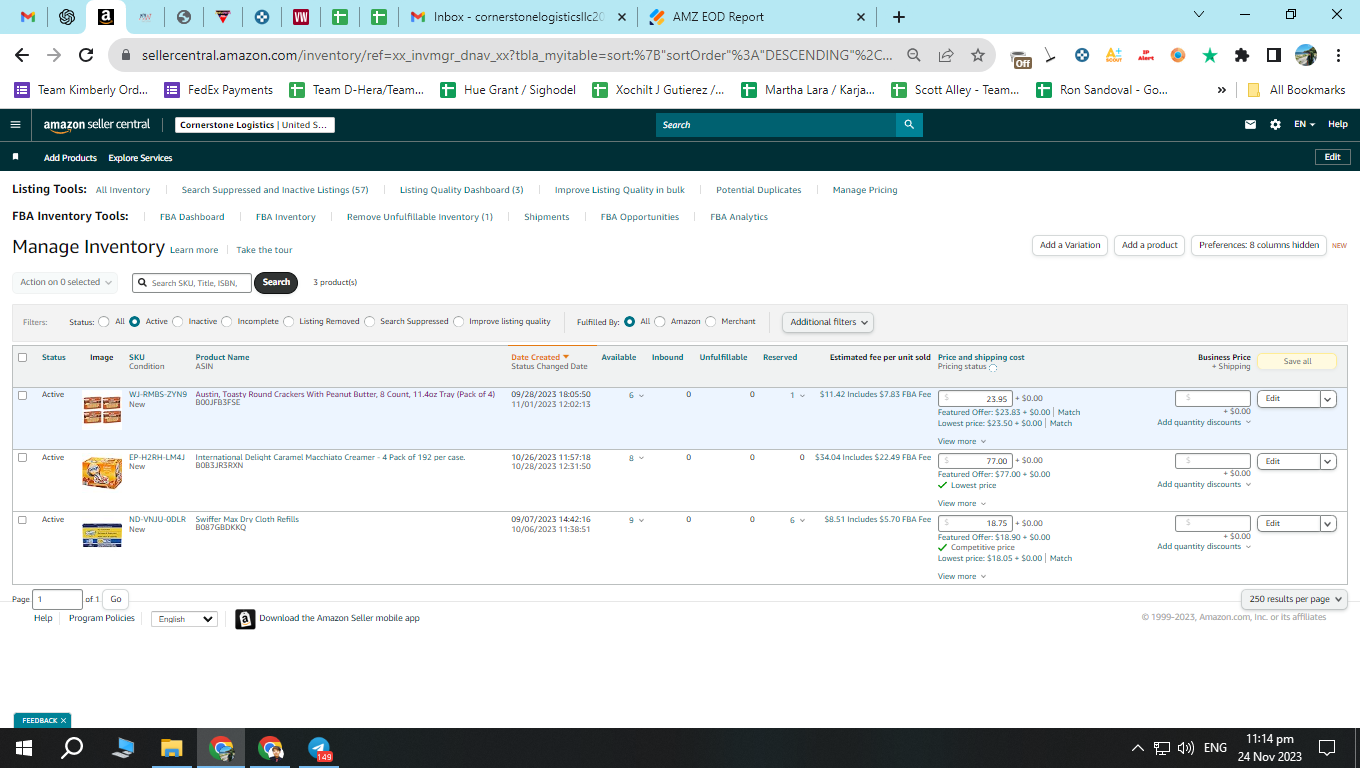
Task: Click the inventory Search button
Action: pyautogui.click(x=276, y=283)
